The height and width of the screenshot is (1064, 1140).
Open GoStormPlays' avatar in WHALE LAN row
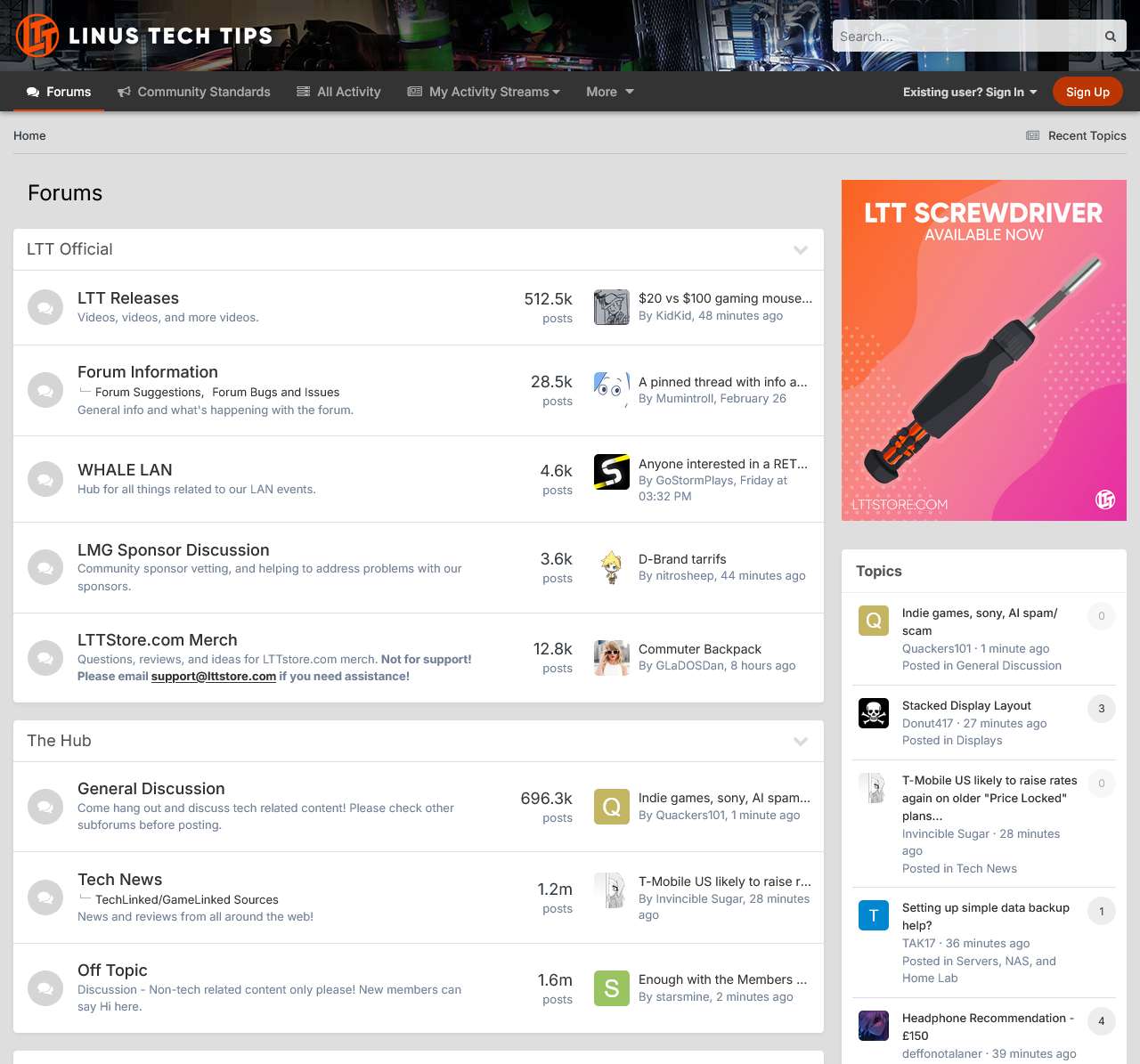(612, 472)
